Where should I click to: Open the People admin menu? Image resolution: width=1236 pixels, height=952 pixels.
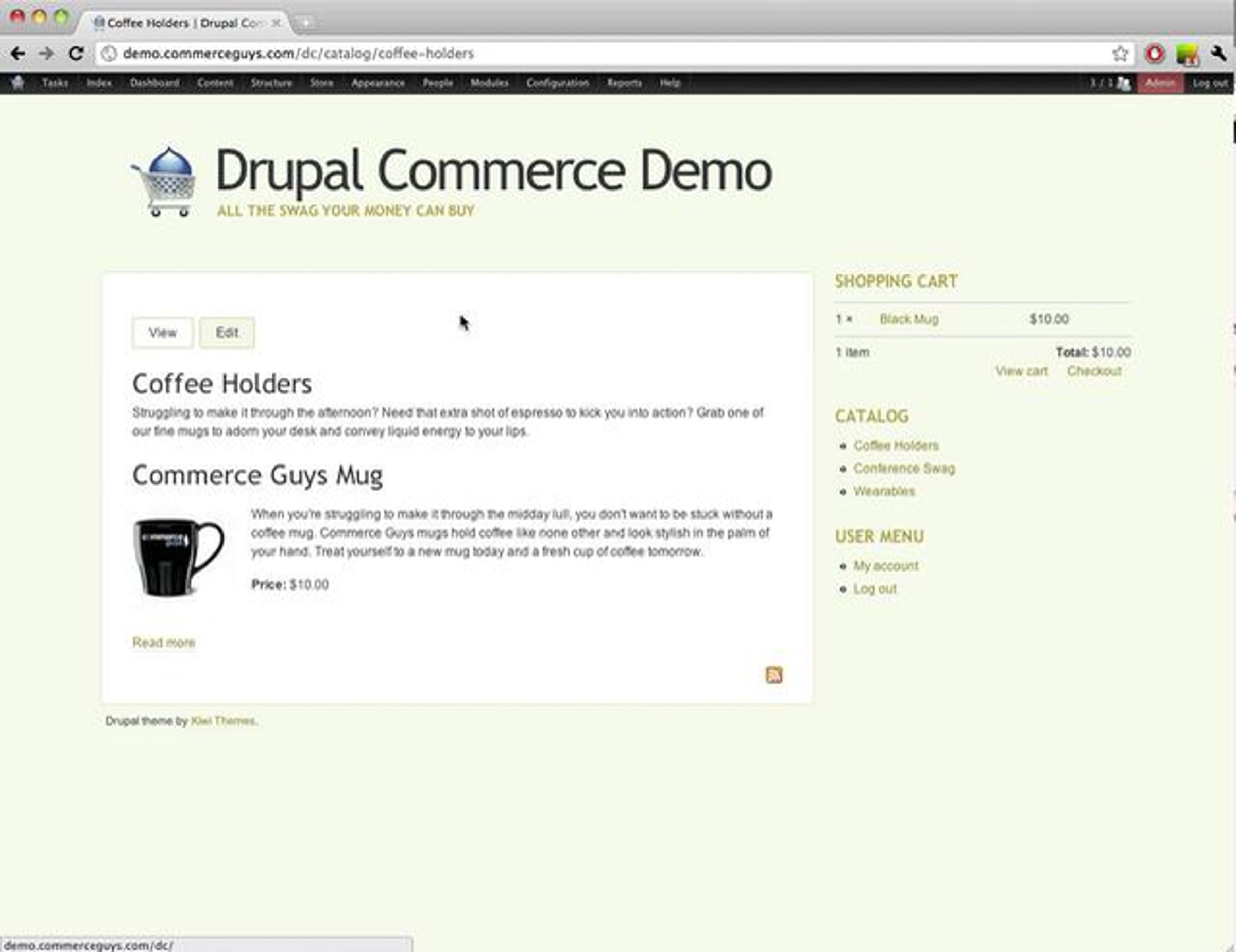(x=437, y=83)
